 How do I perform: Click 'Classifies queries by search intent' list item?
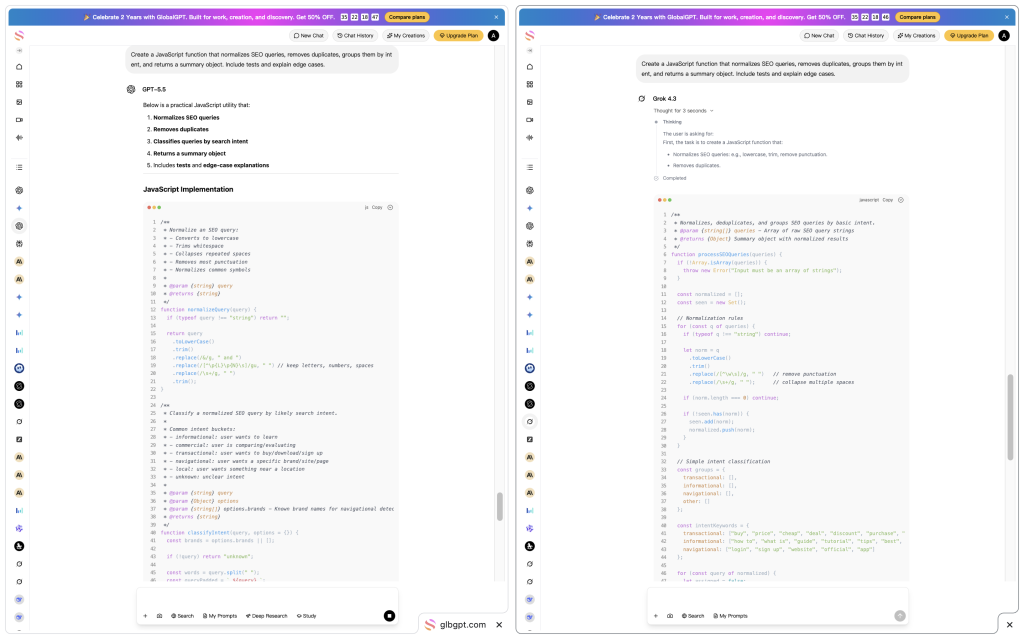click(200, 141)
